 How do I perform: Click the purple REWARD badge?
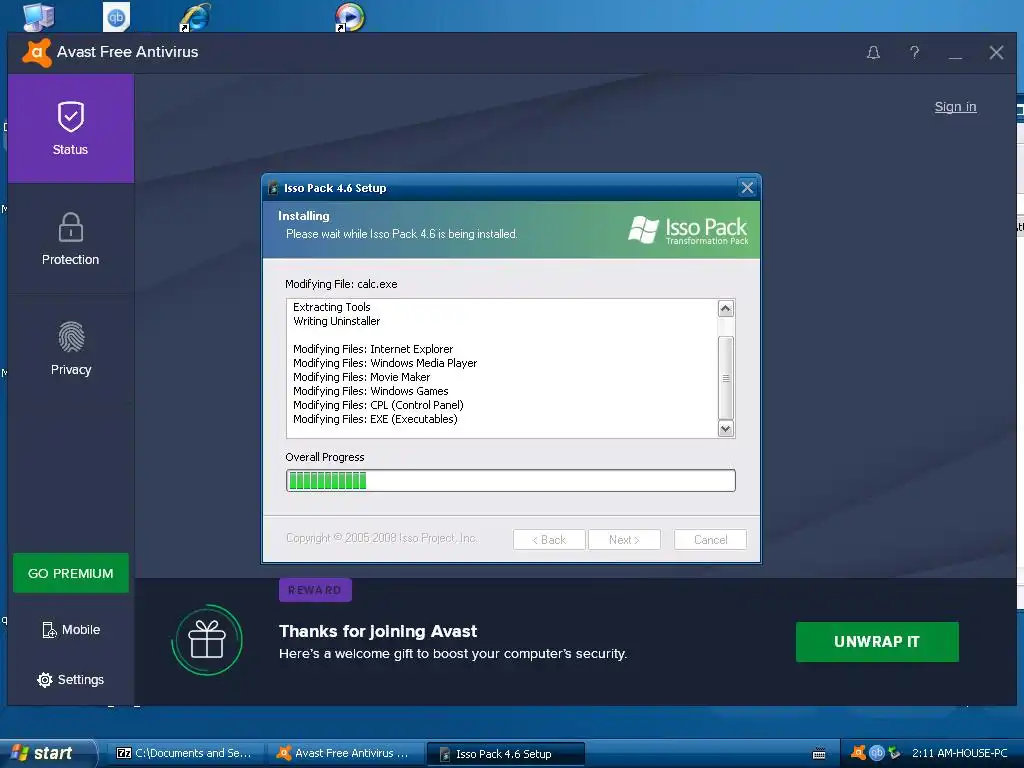(x=315, y=590)
